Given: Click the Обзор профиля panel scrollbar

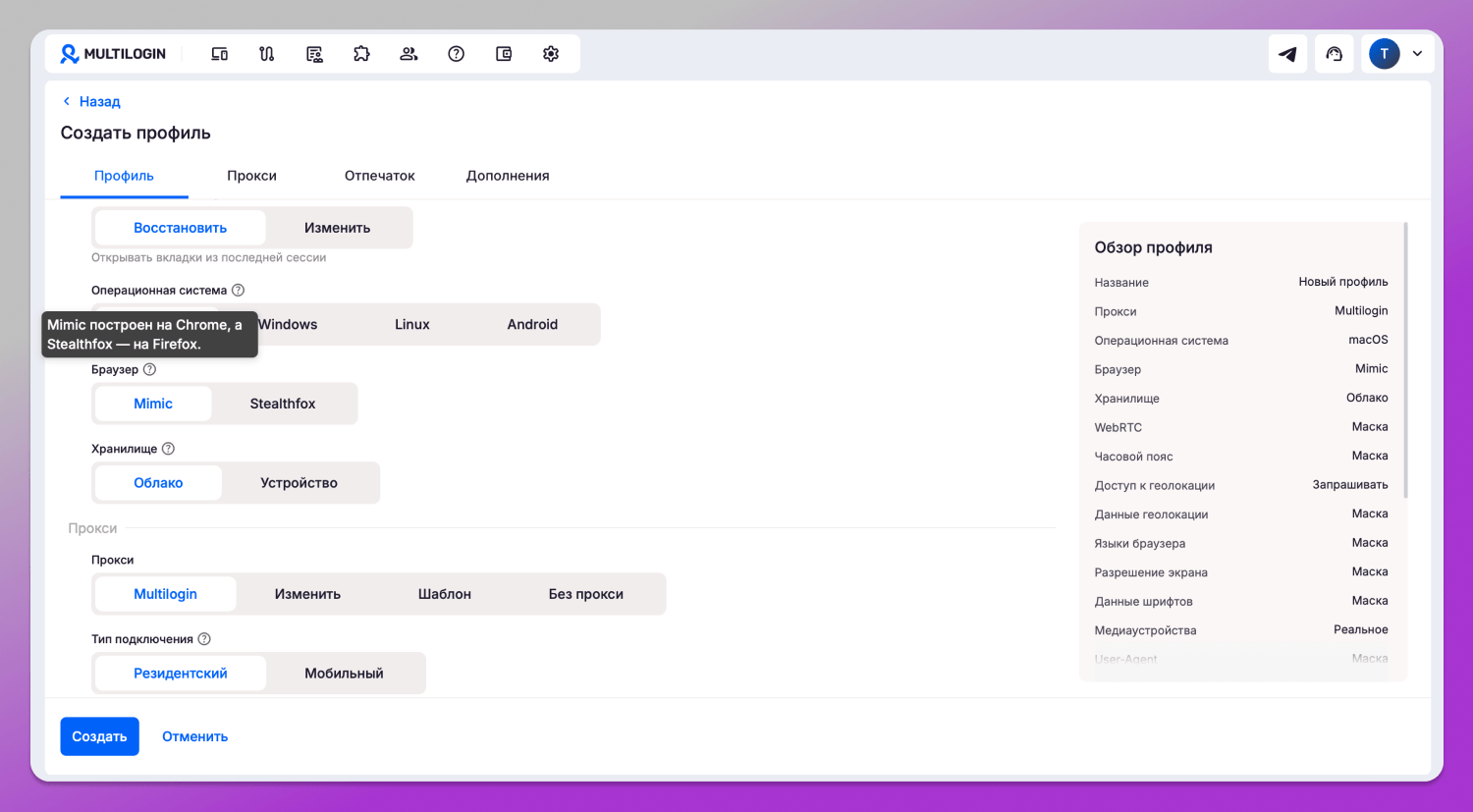Looking at the screenshot, I should pos(1405,360).
